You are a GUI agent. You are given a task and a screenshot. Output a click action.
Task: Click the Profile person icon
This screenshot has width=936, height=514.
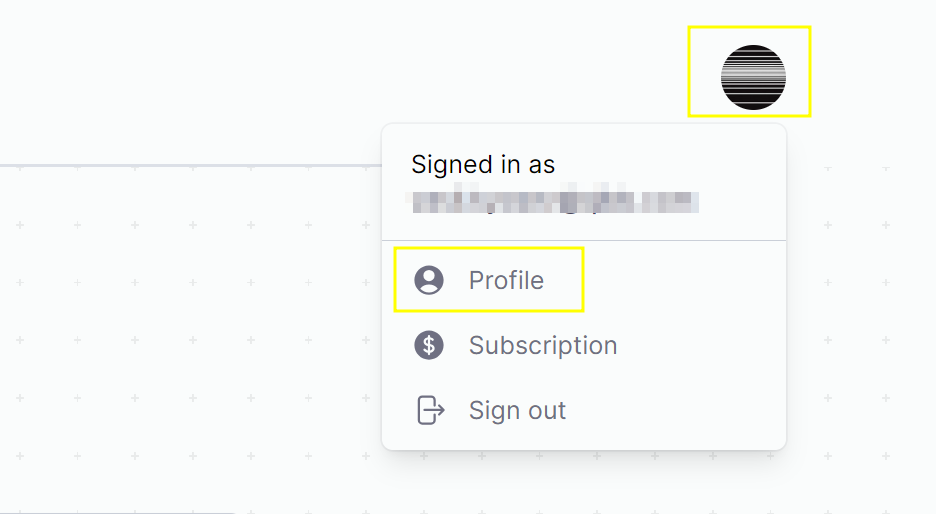click(x=429, y=280)
